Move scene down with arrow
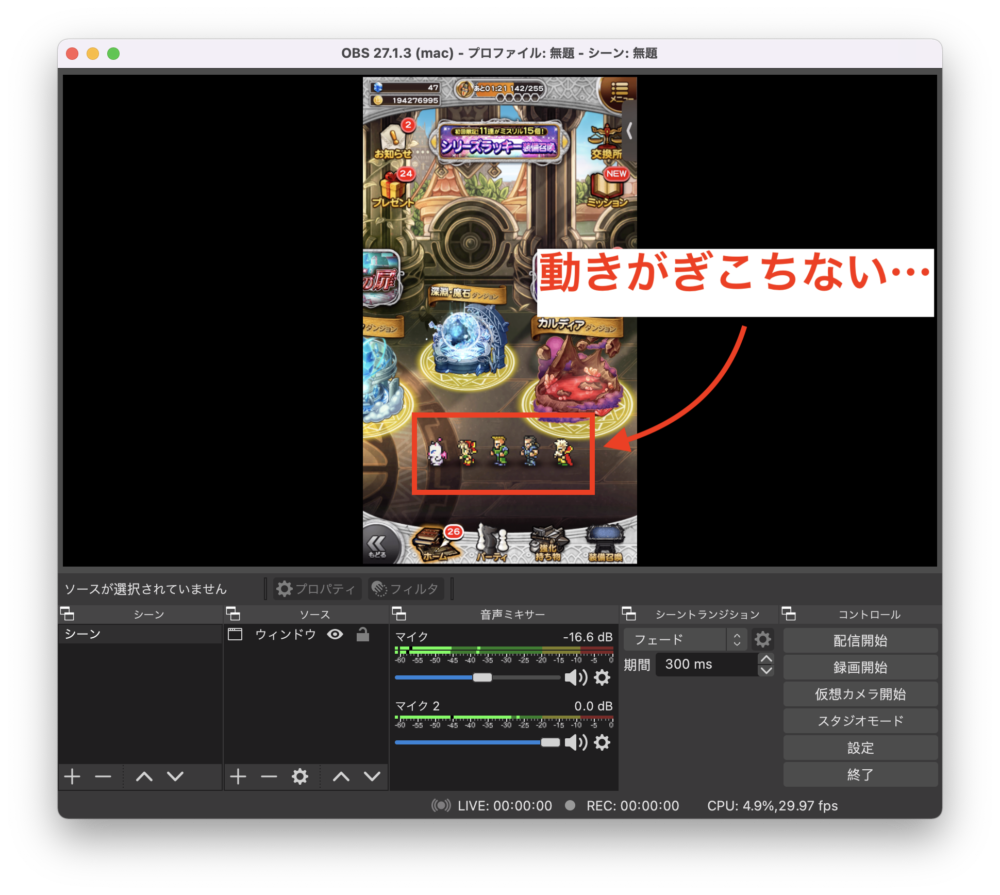 pyautogui.click(x=175, y=776)
